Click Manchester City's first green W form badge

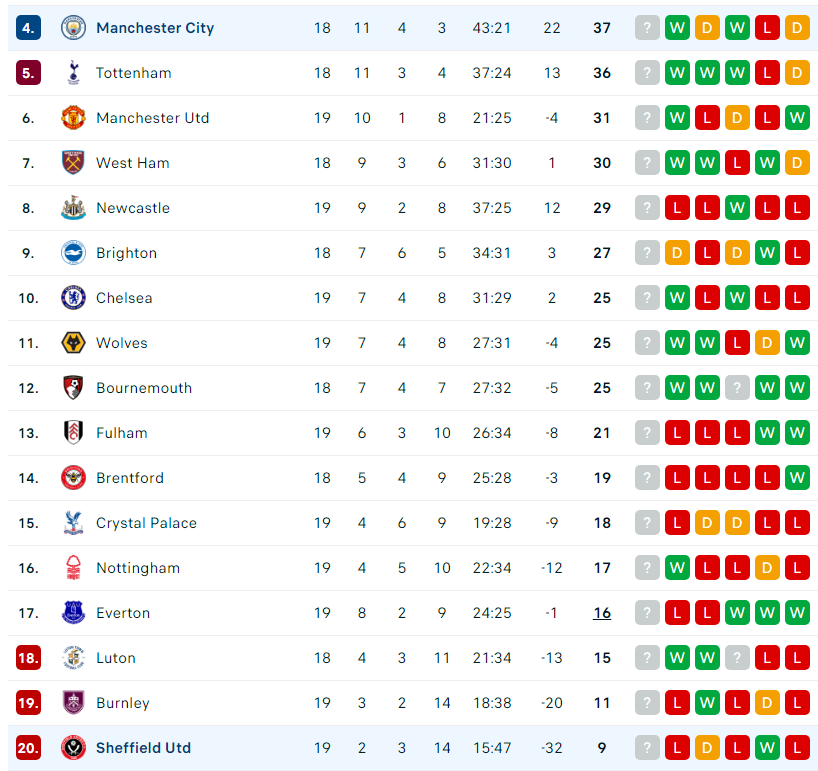[x=677, y=28]
